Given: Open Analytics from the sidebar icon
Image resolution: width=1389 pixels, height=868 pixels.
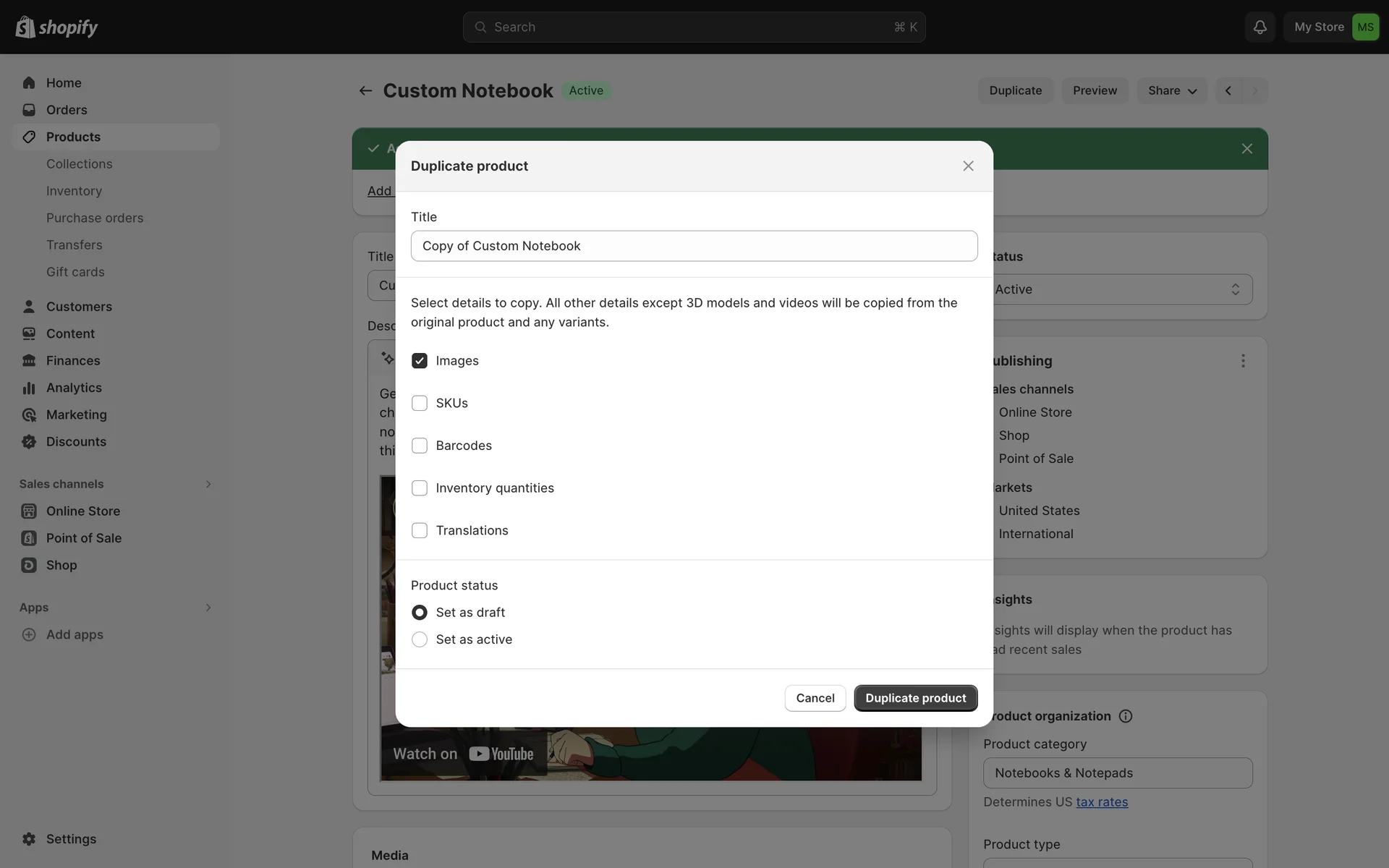Looking at the screenshot, I should (29, 388).
